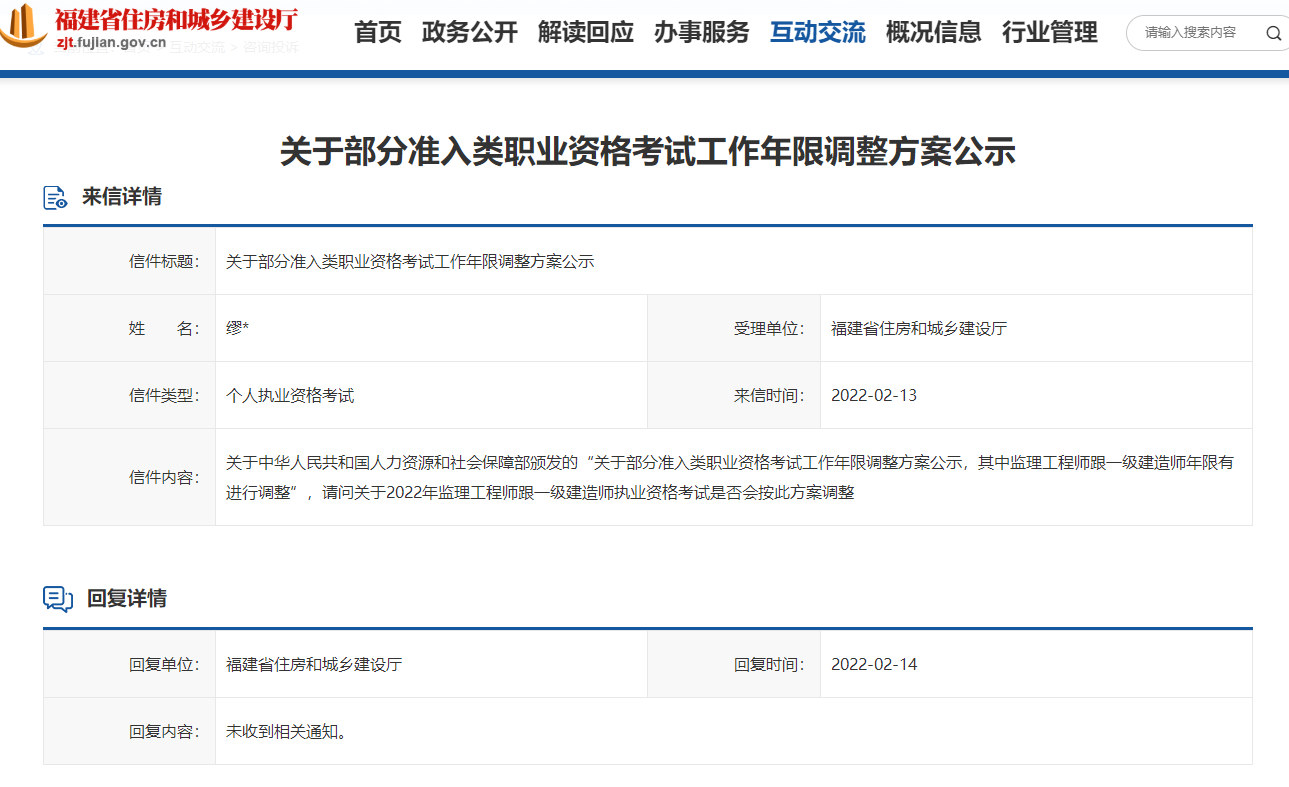
Task: Click the Fujian housing department logo
Action: pos(24,27)
